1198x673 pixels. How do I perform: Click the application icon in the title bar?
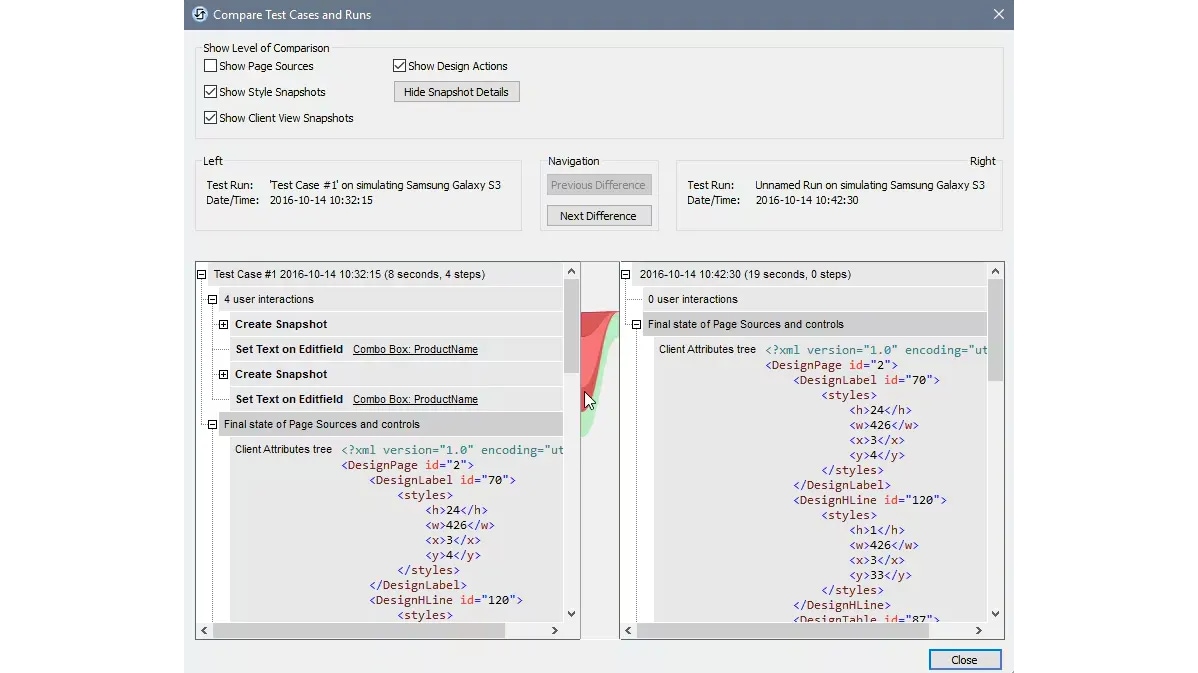coord(200,15)
